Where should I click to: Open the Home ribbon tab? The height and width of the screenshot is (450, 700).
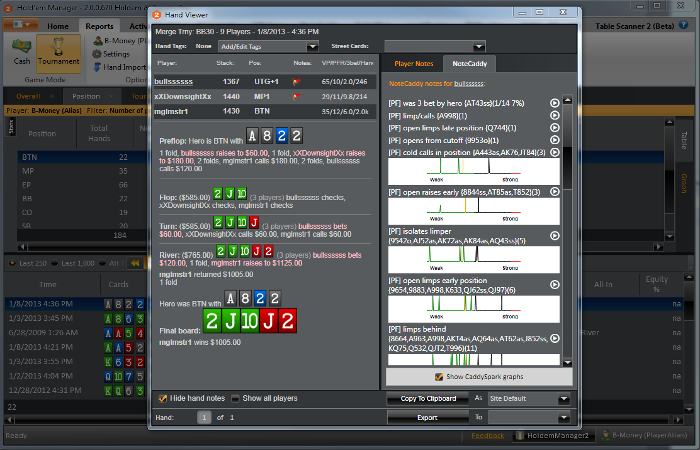(x=58, y=25)
